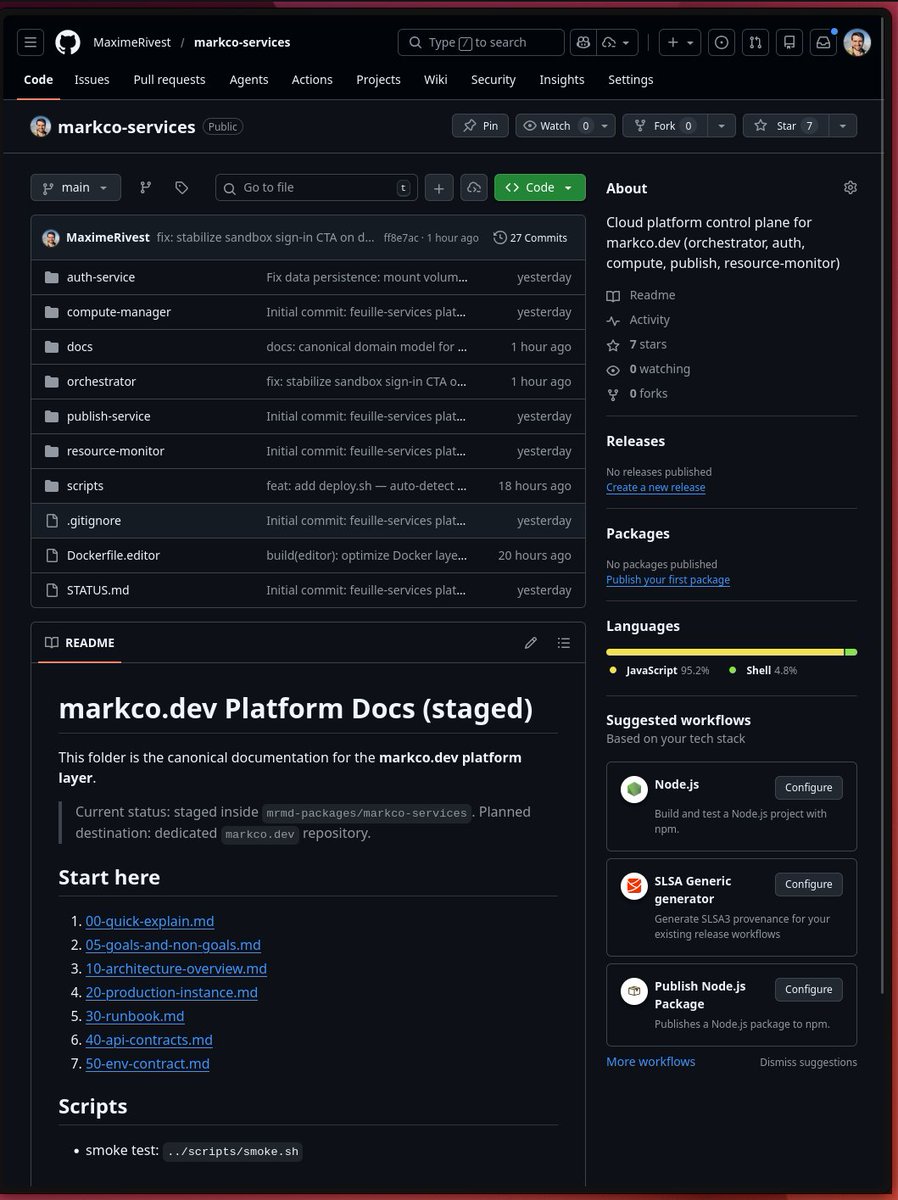
Task: Open the orchestrator folder
Action: (x=101, y=382)
